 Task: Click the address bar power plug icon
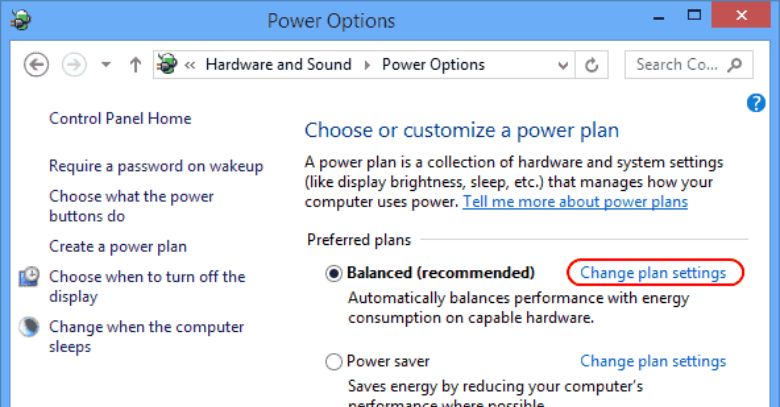point(166,65)
